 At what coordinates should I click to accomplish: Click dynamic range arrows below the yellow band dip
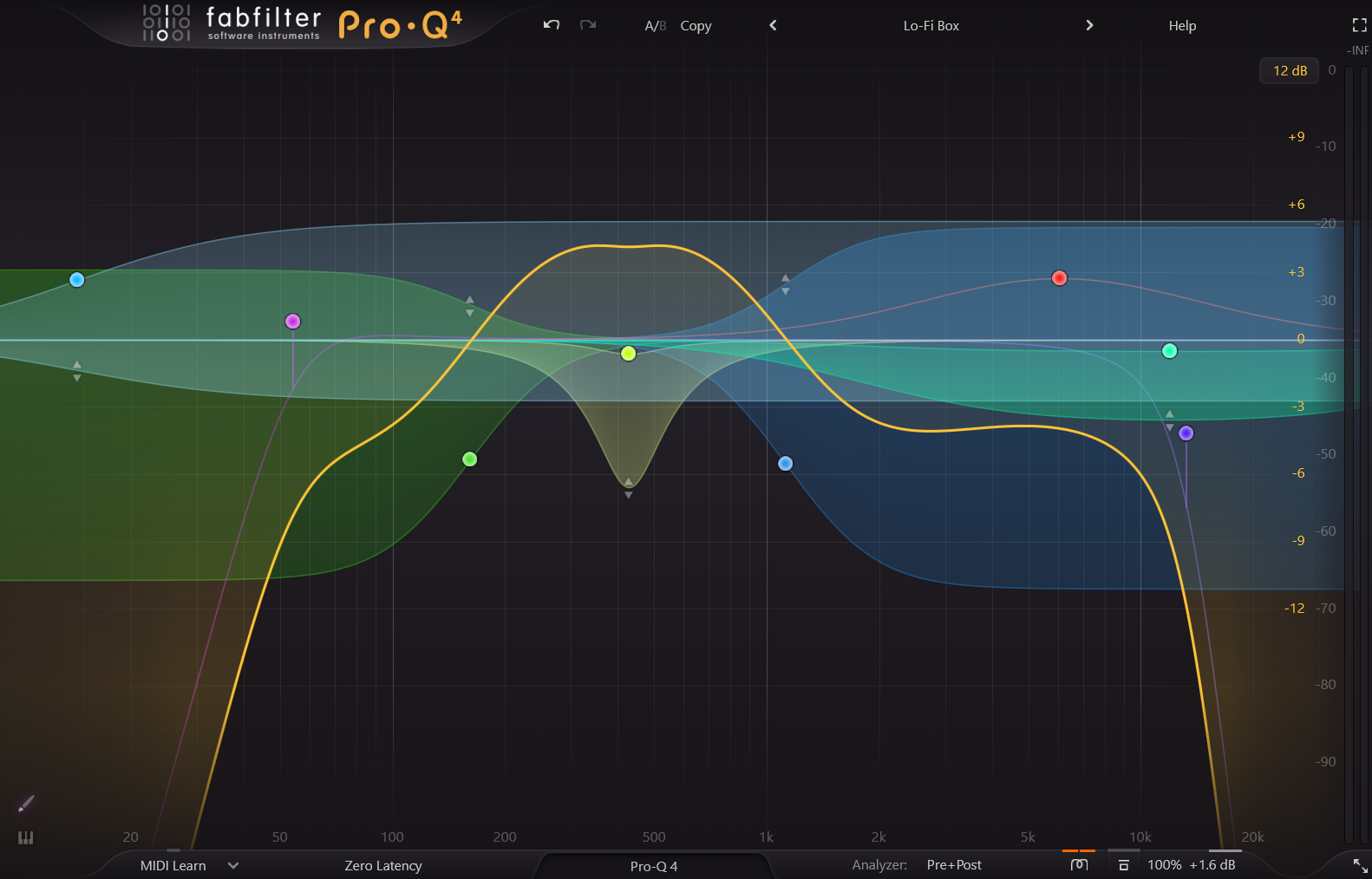pyautogui.click(x=629, y=488)
